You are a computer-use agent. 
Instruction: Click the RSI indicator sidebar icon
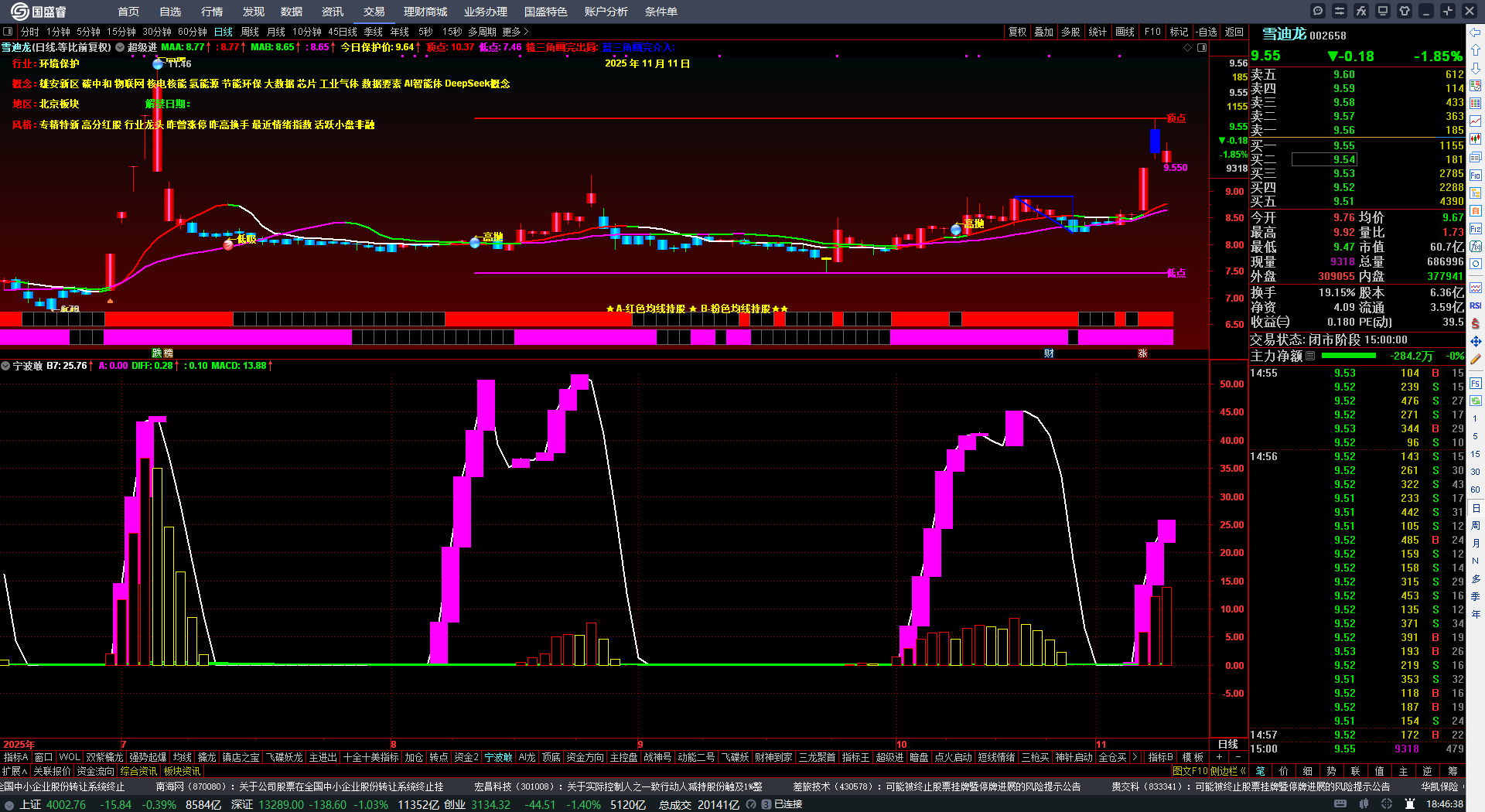tap(1476, 305)
